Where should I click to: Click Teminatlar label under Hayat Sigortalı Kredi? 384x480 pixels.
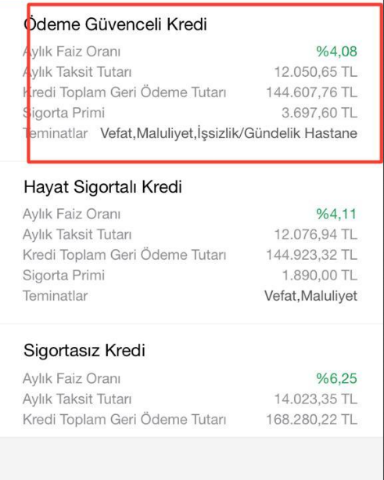[x=55, y=296]
